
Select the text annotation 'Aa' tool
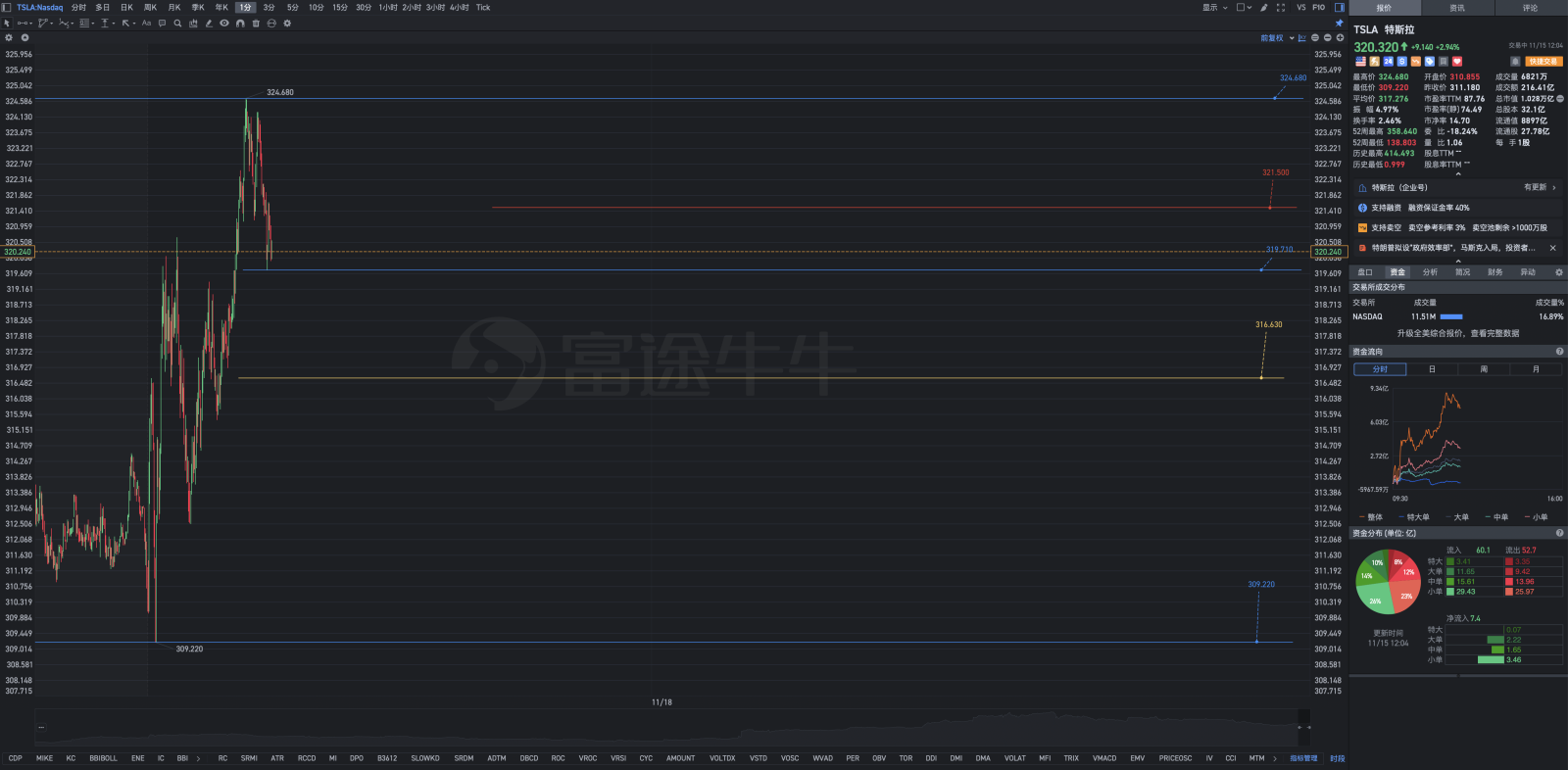(146, 24)
